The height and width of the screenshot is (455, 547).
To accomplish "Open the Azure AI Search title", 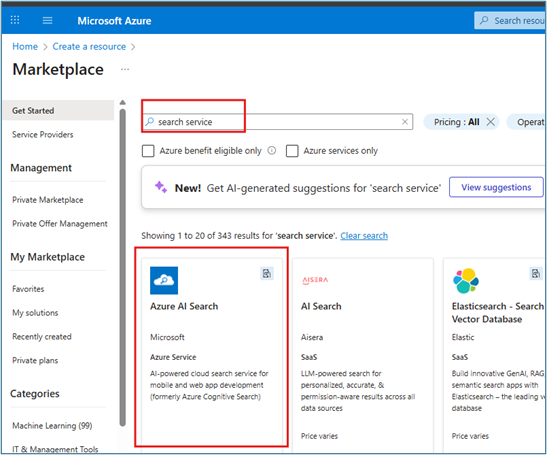I will tap(184, 306).
